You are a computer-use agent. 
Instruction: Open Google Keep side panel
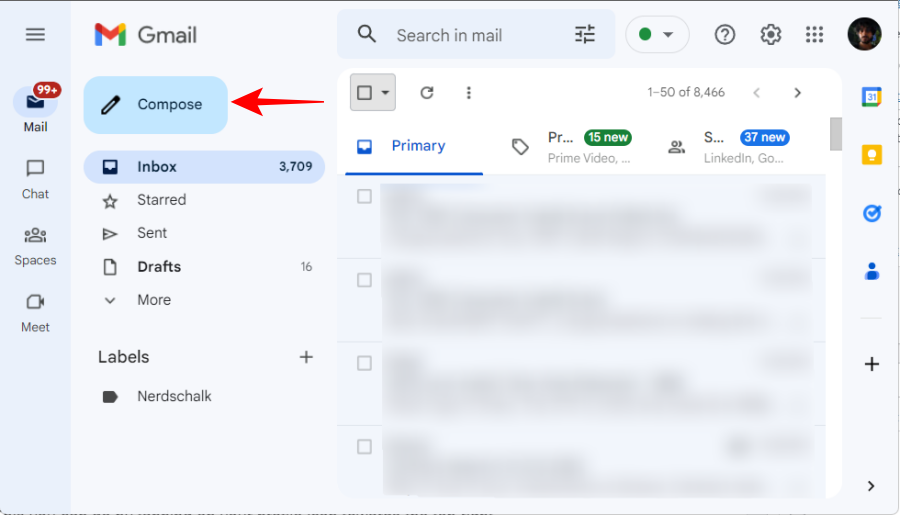coord(871,154)
